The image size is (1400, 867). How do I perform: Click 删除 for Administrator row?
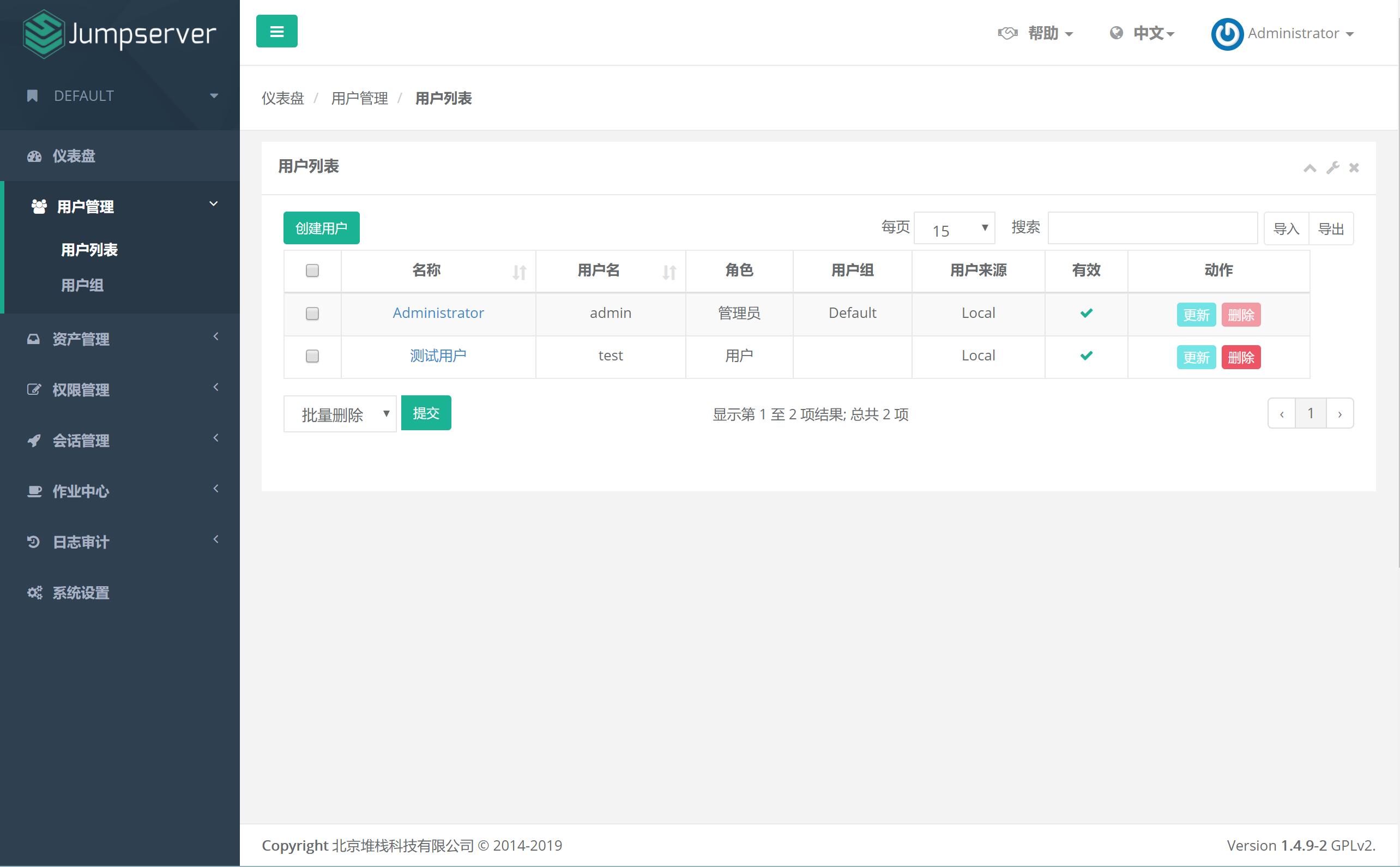click(1241, 315)
